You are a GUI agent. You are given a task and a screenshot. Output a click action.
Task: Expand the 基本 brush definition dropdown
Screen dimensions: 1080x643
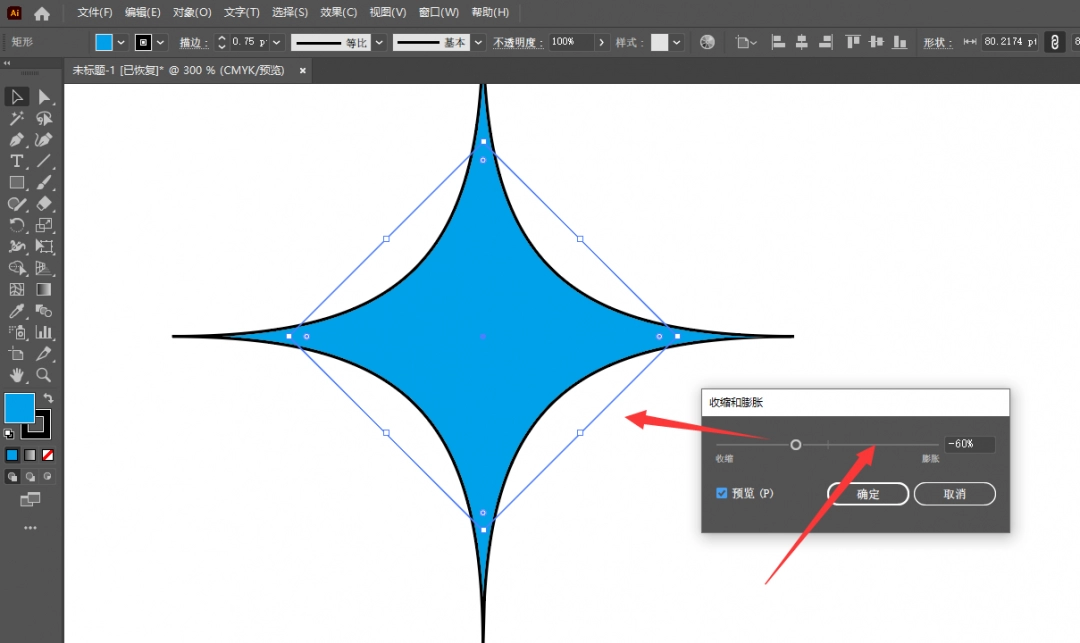[x=478, y=42]
